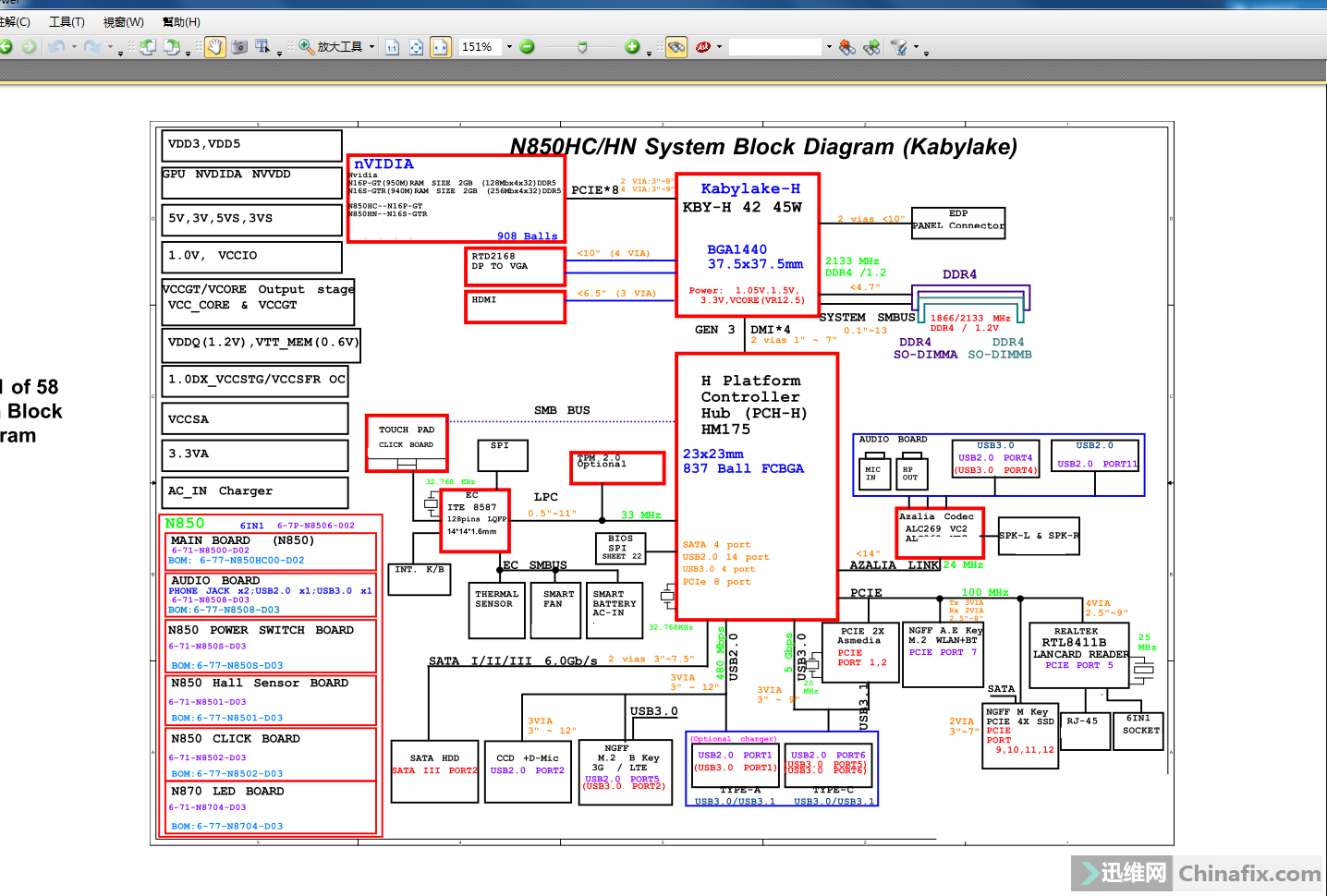Click the CCD +D-Mic block
This screenshot has height=896, width=1327.
point(526,772)
